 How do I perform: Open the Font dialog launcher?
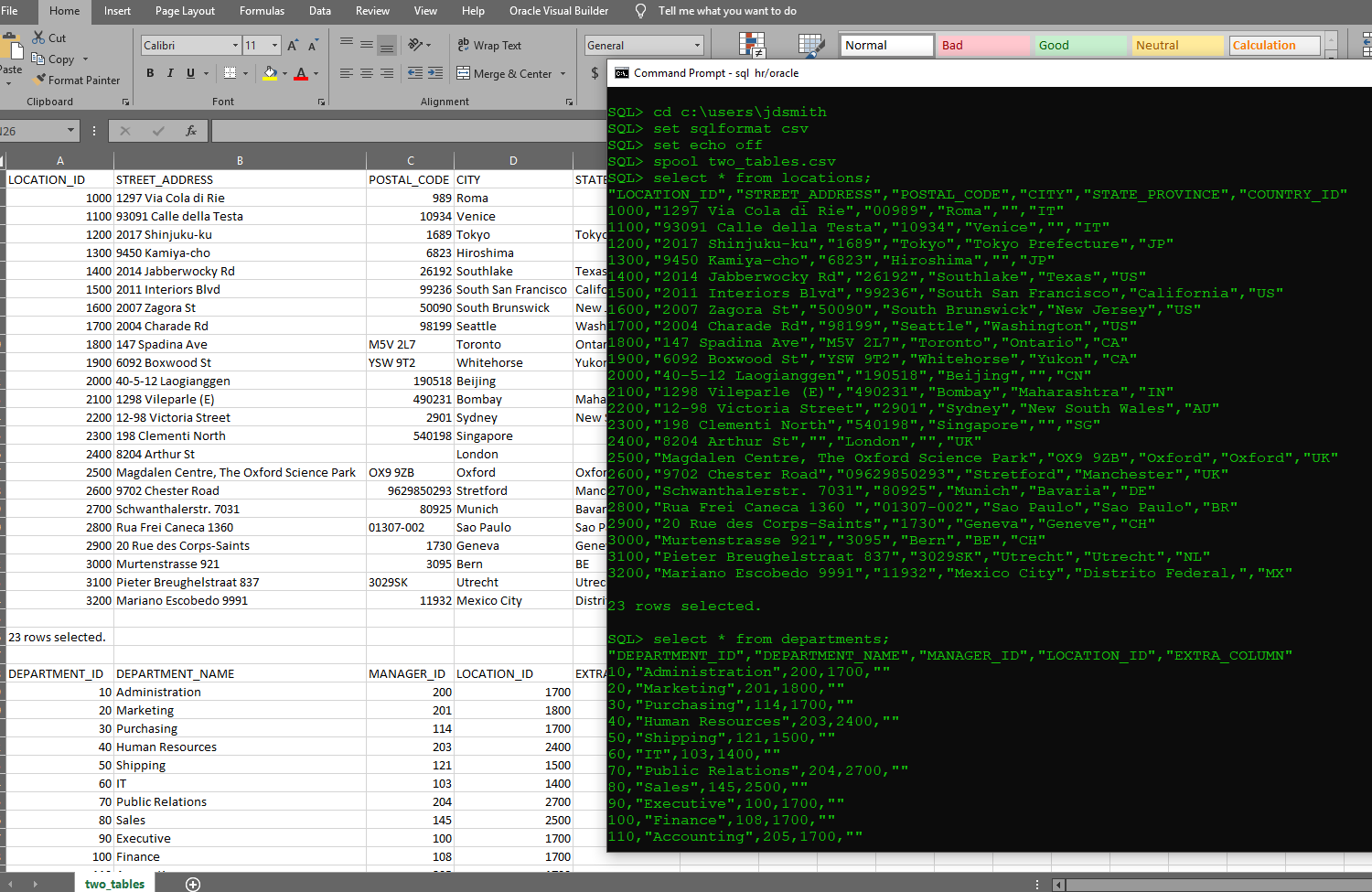321,102
